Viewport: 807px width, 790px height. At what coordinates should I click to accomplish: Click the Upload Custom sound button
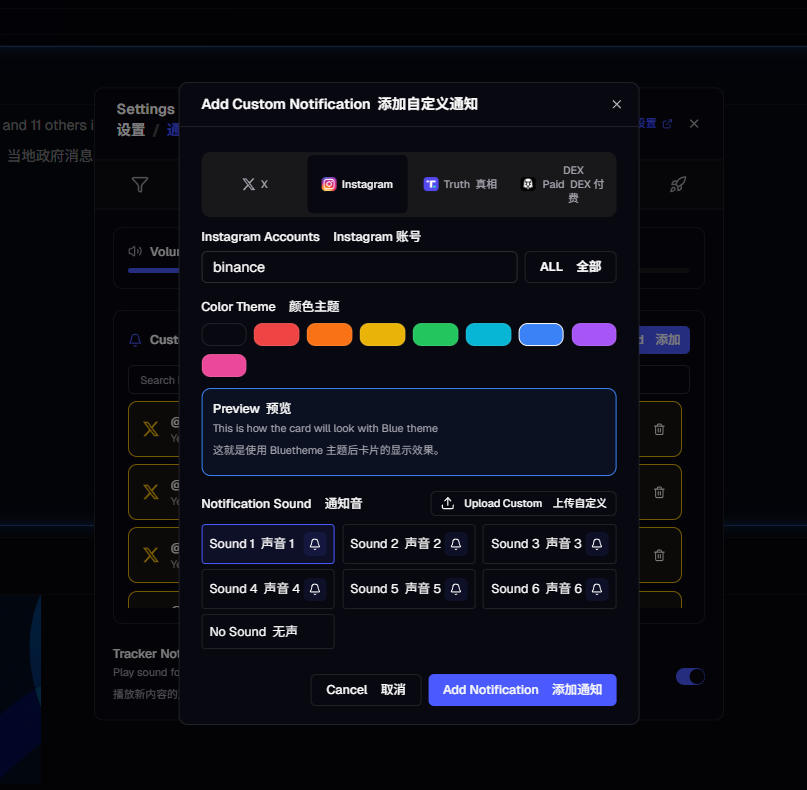click(523, 503)
